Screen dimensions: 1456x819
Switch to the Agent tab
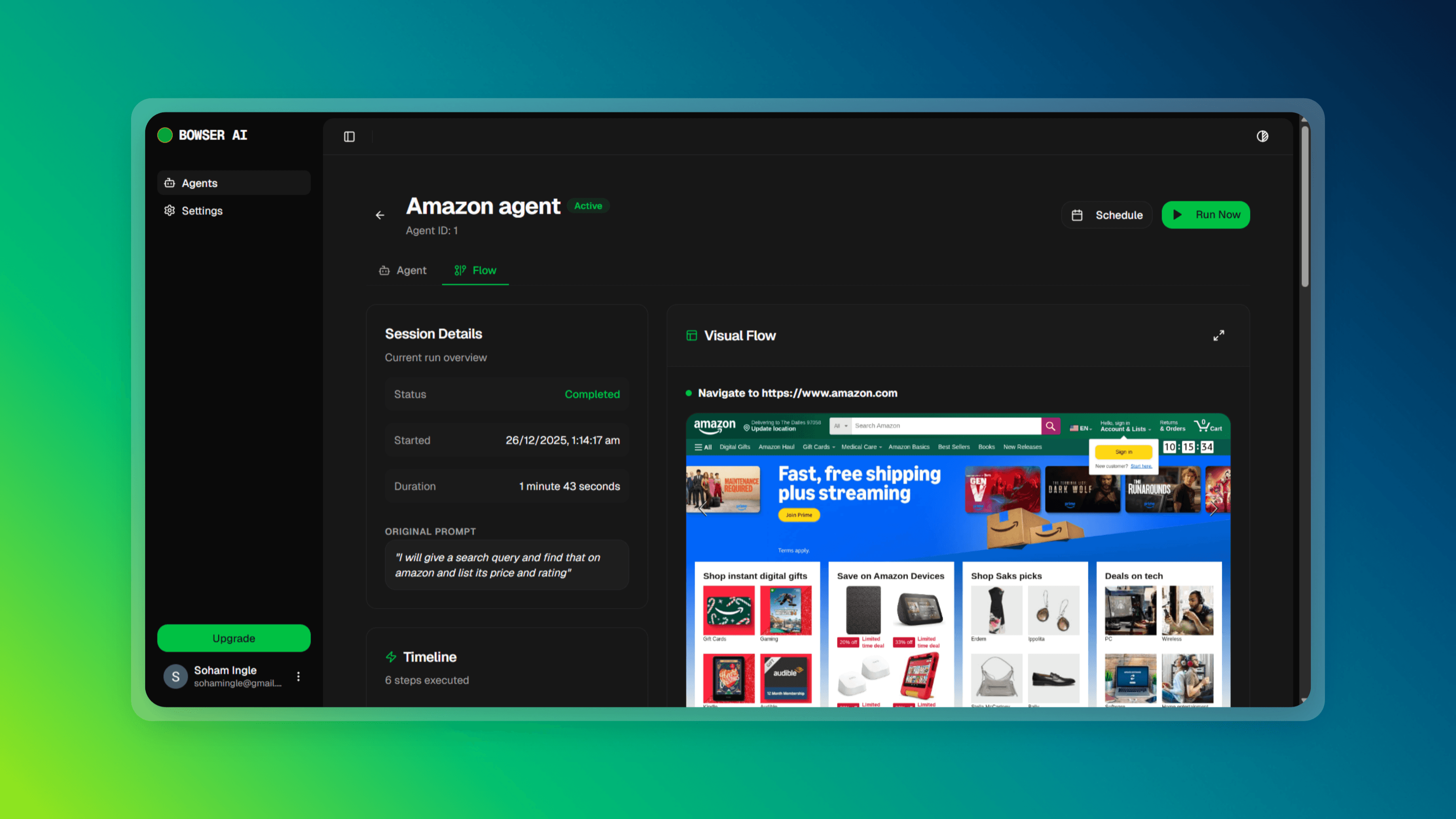coord(411,270)
